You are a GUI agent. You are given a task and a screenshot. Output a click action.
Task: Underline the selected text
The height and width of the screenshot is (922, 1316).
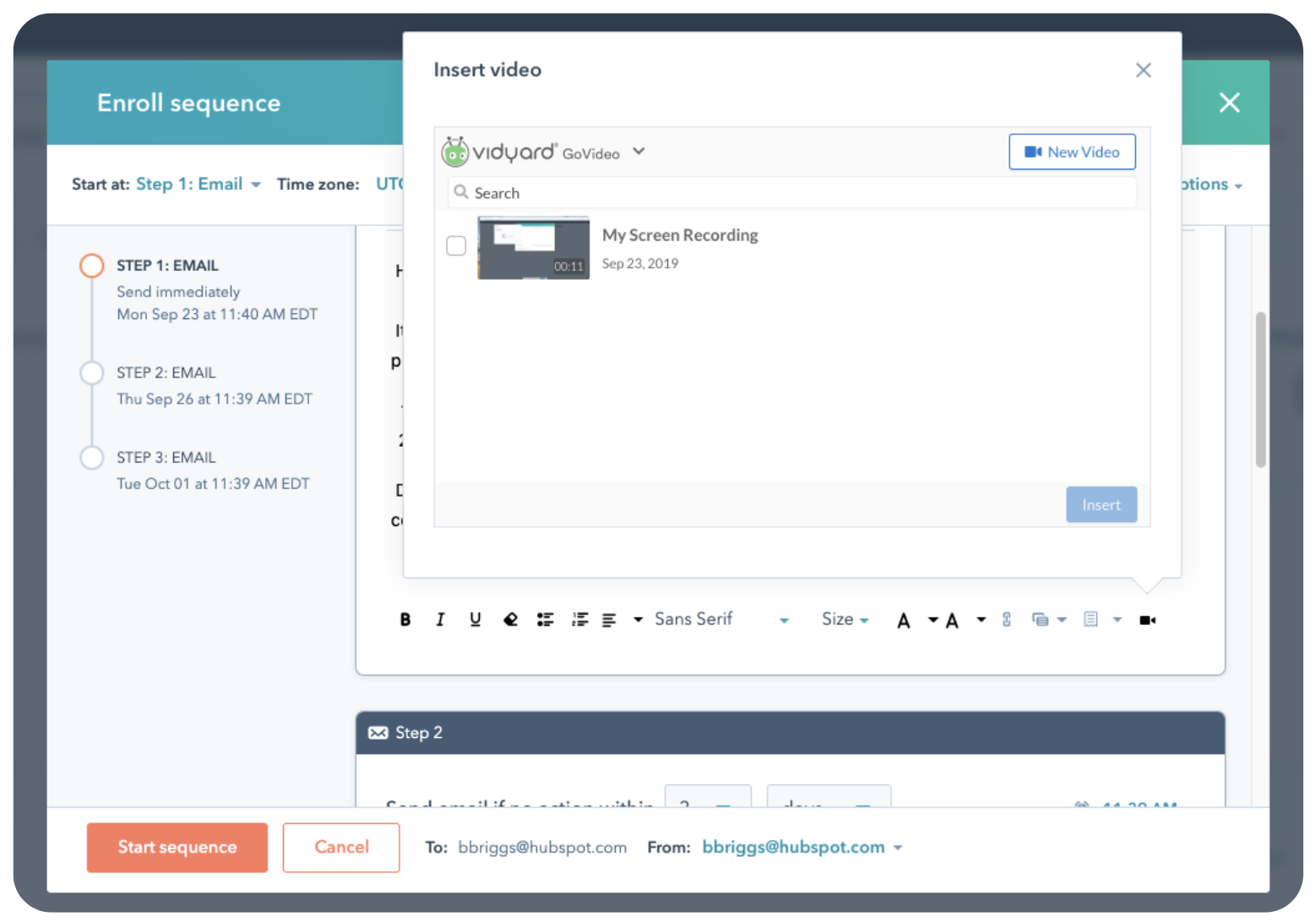(x=475, y=620)
